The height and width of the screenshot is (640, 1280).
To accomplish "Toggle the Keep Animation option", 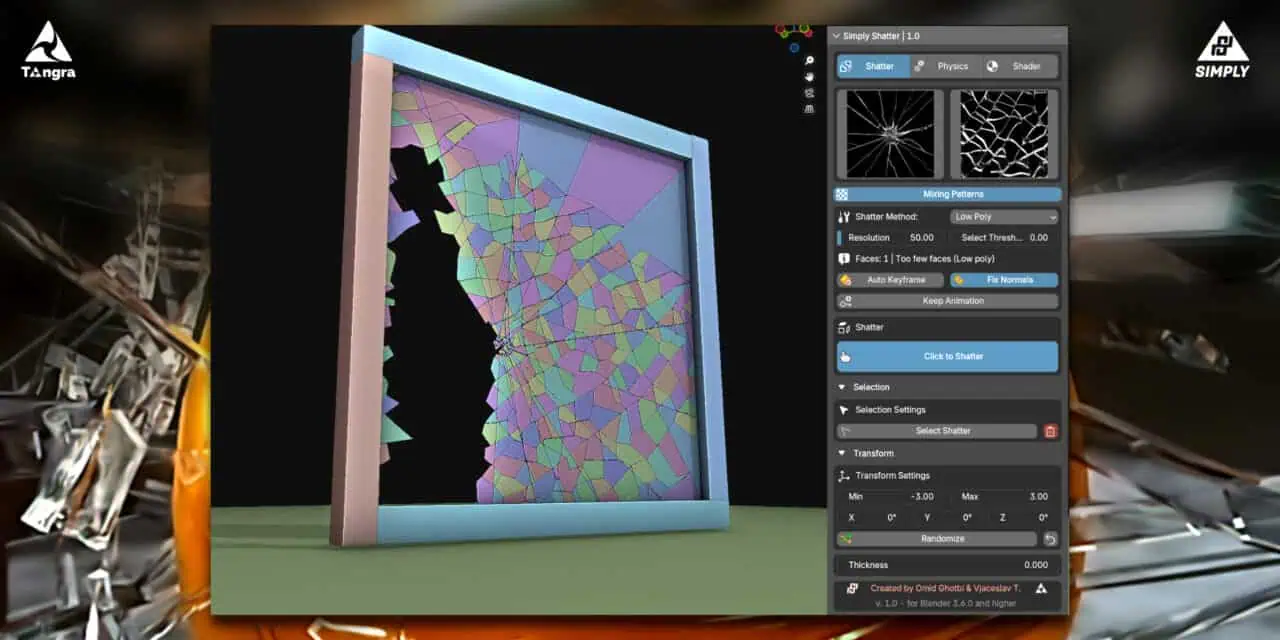I will point(947,301).
